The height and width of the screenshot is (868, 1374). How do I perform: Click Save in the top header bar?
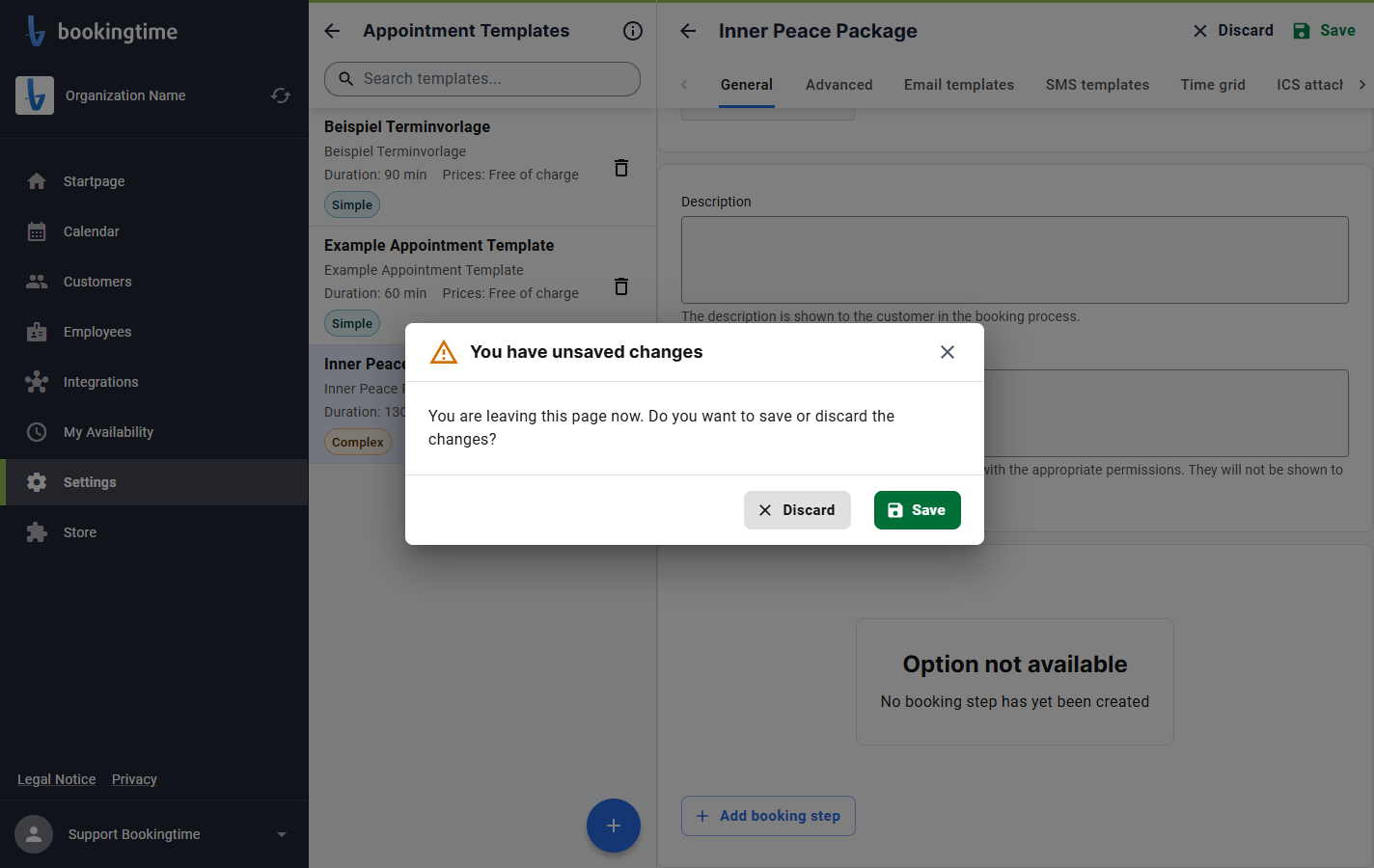pyautogui.click(x=1325, y=31)
